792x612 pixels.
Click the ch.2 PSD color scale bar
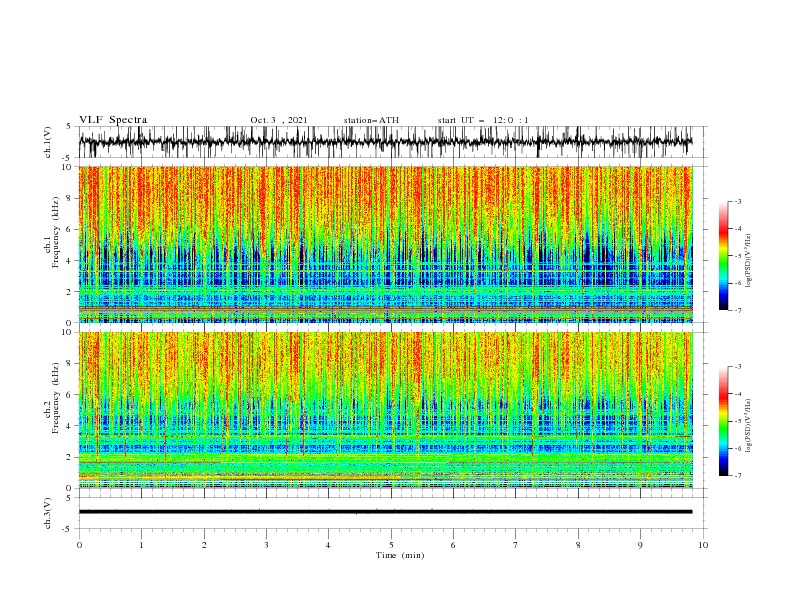(723, 421)
